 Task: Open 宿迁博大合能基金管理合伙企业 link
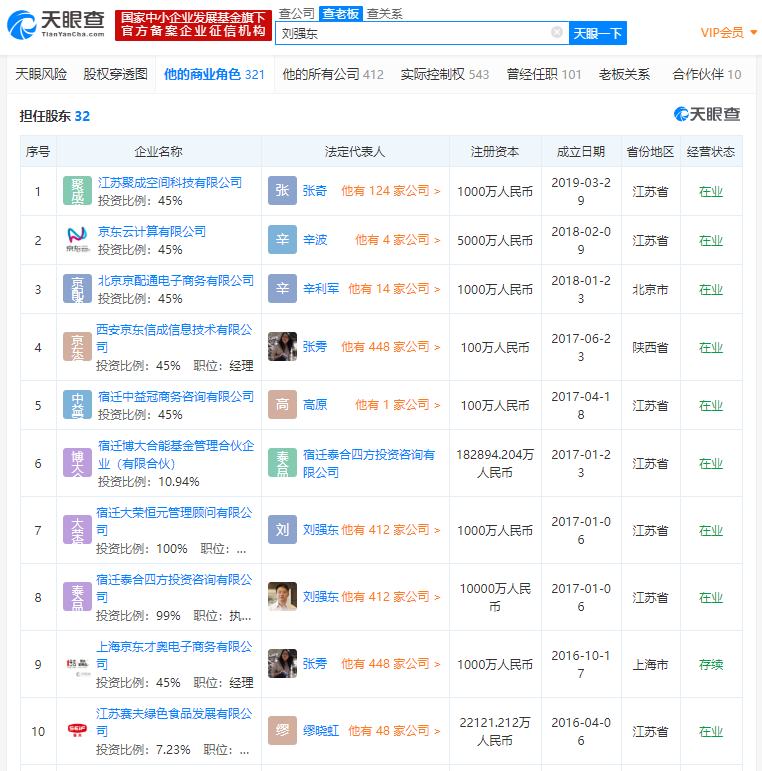point(176,454)
